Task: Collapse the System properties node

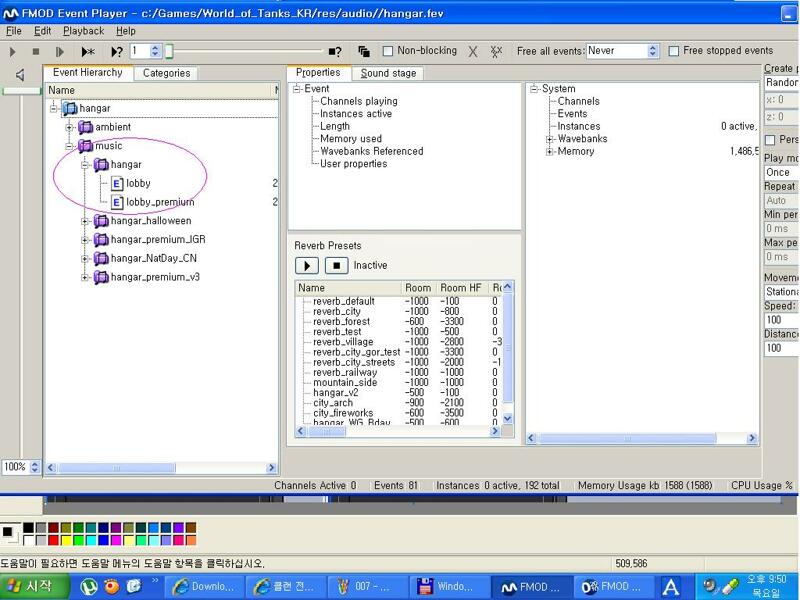Action: (x=534, y=89)
